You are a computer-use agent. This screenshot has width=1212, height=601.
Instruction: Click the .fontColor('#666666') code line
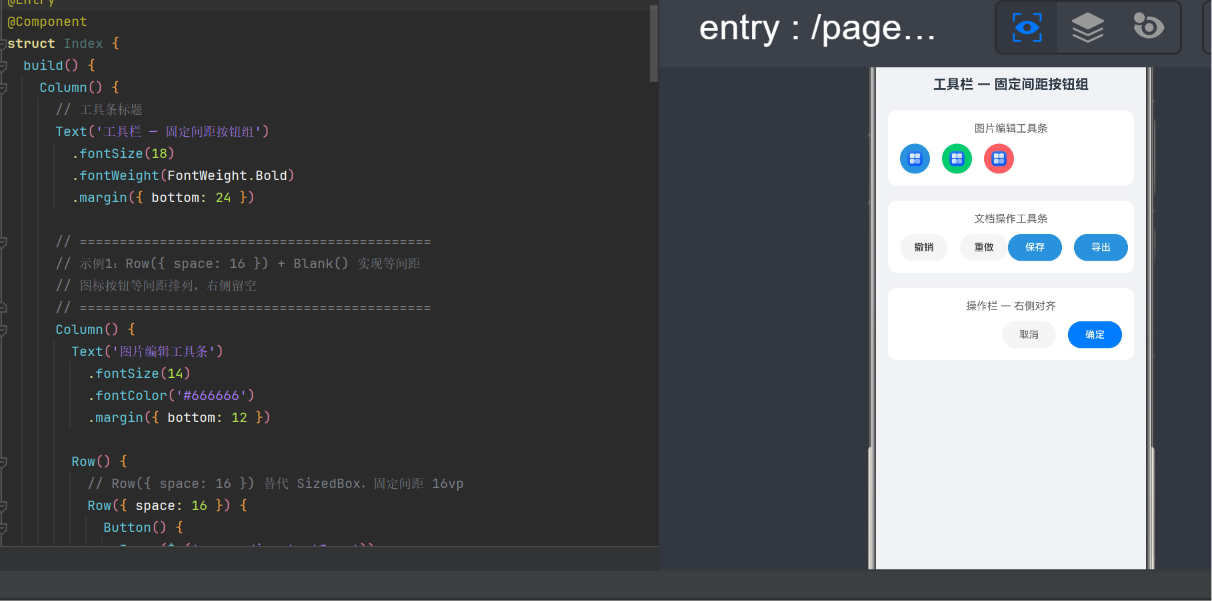(x=171, y=395)
